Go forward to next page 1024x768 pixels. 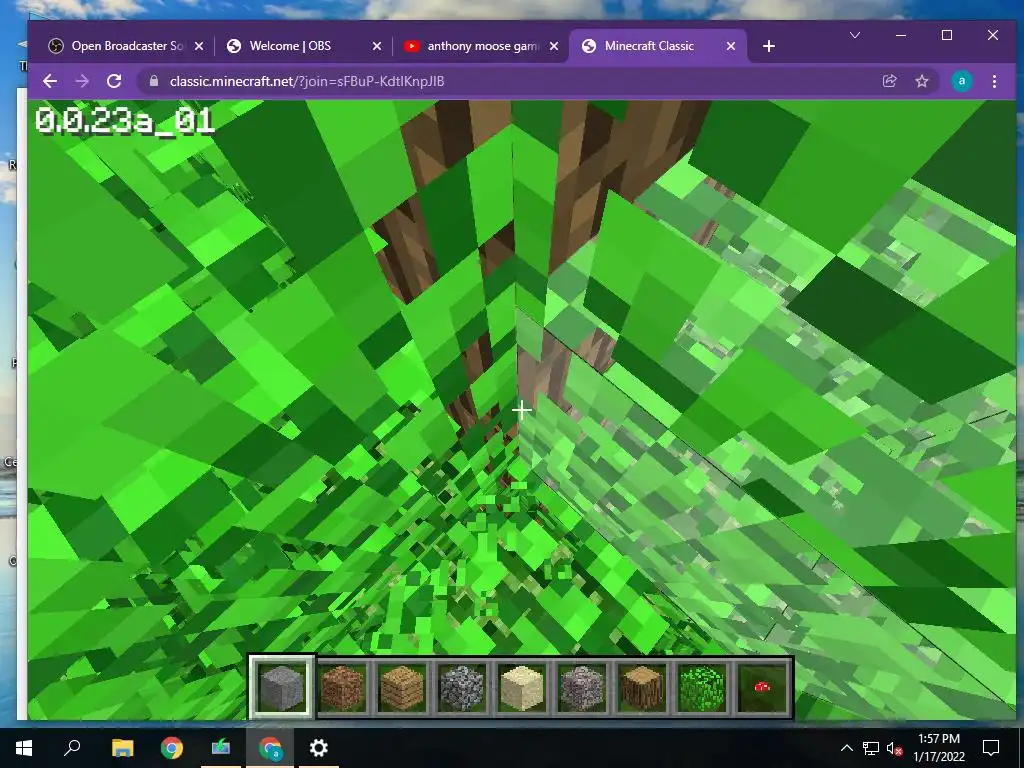82,81
